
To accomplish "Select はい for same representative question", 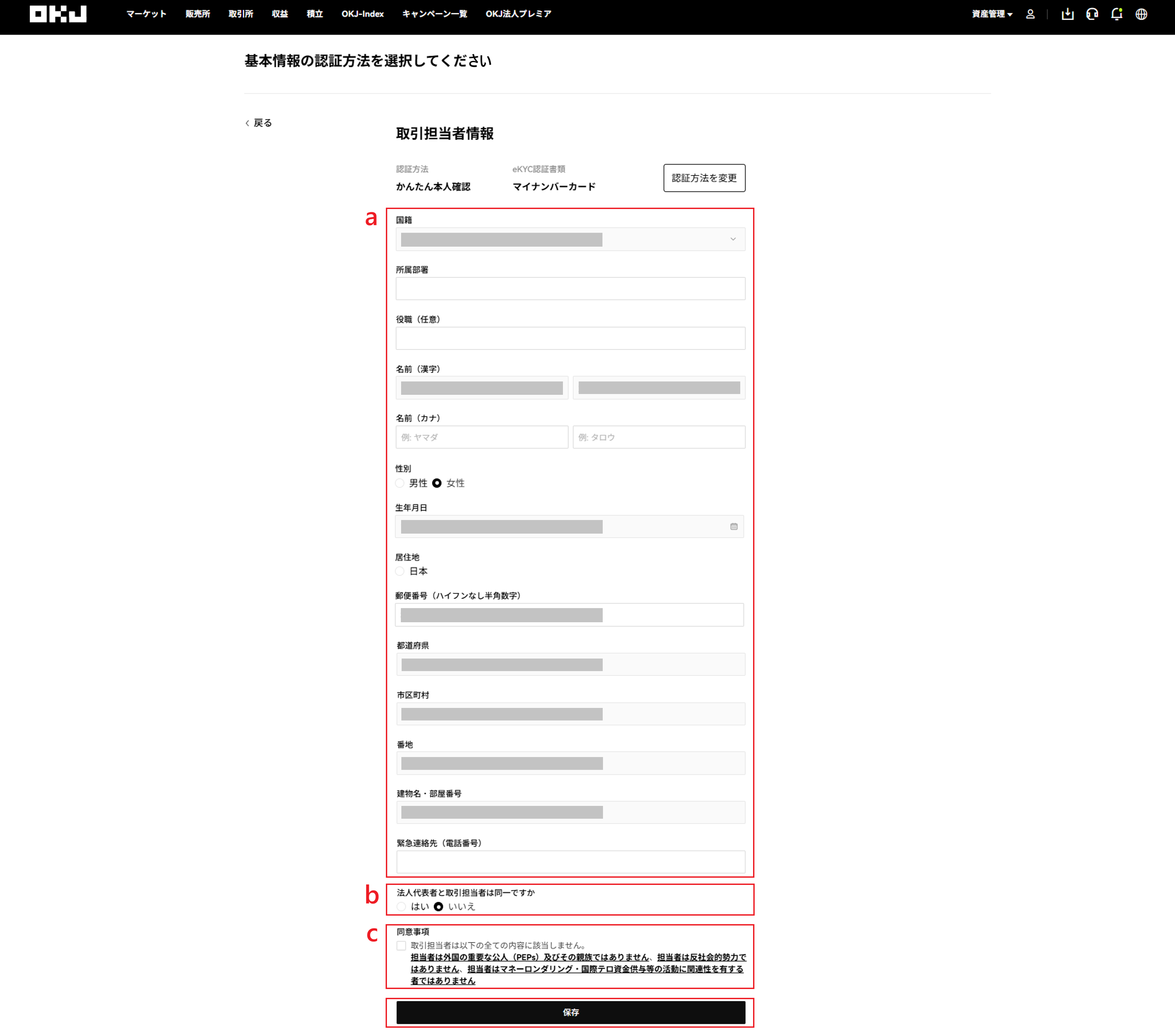I will [x=401, y=907].
